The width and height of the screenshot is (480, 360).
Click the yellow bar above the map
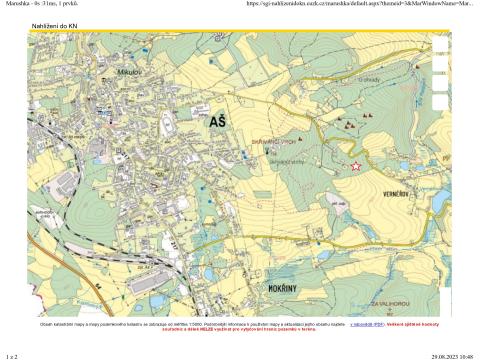[x=239, y=31]
